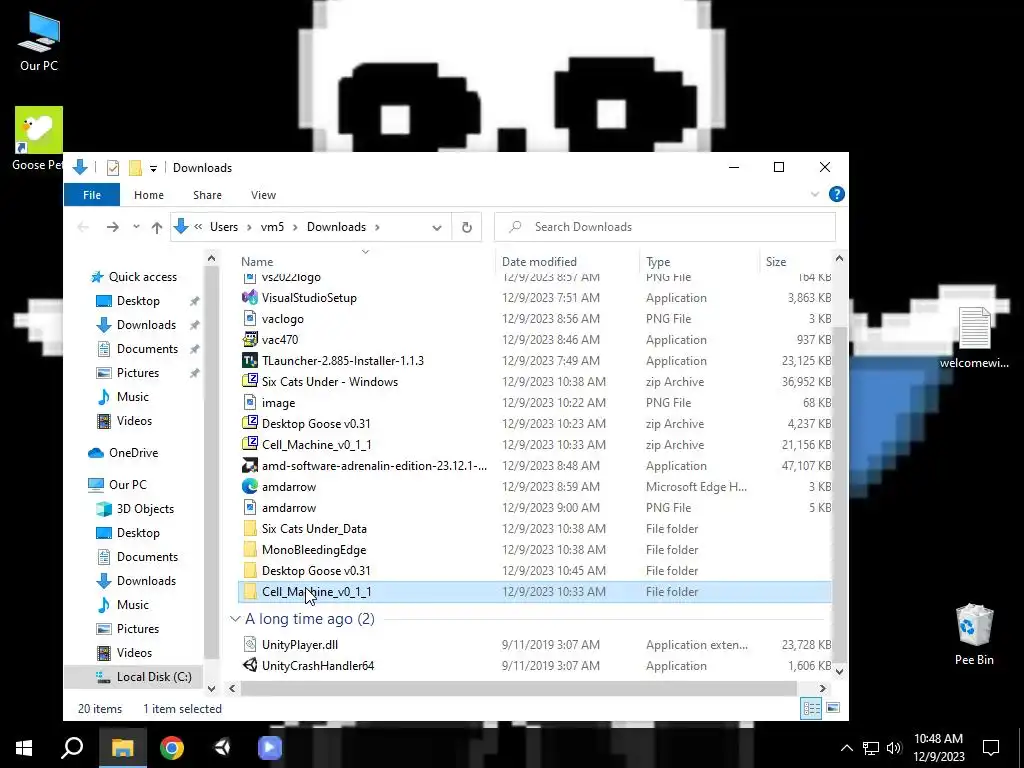Open the File ribbon tab
This screenshot has width=1024, height=768.
click(91, 195)
